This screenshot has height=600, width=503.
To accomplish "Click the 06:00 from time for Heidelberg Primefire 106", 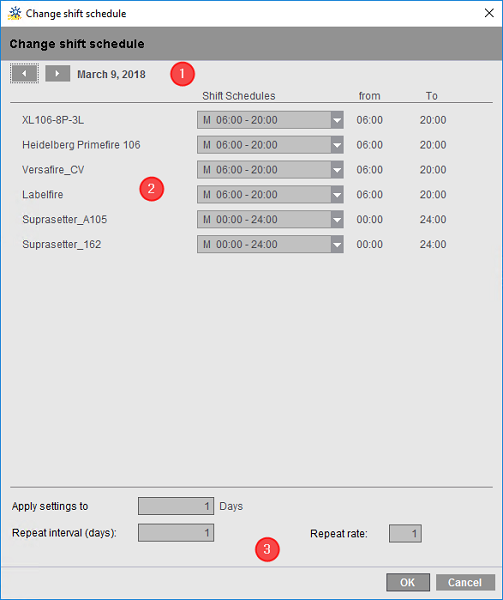I will pos(370,145).
